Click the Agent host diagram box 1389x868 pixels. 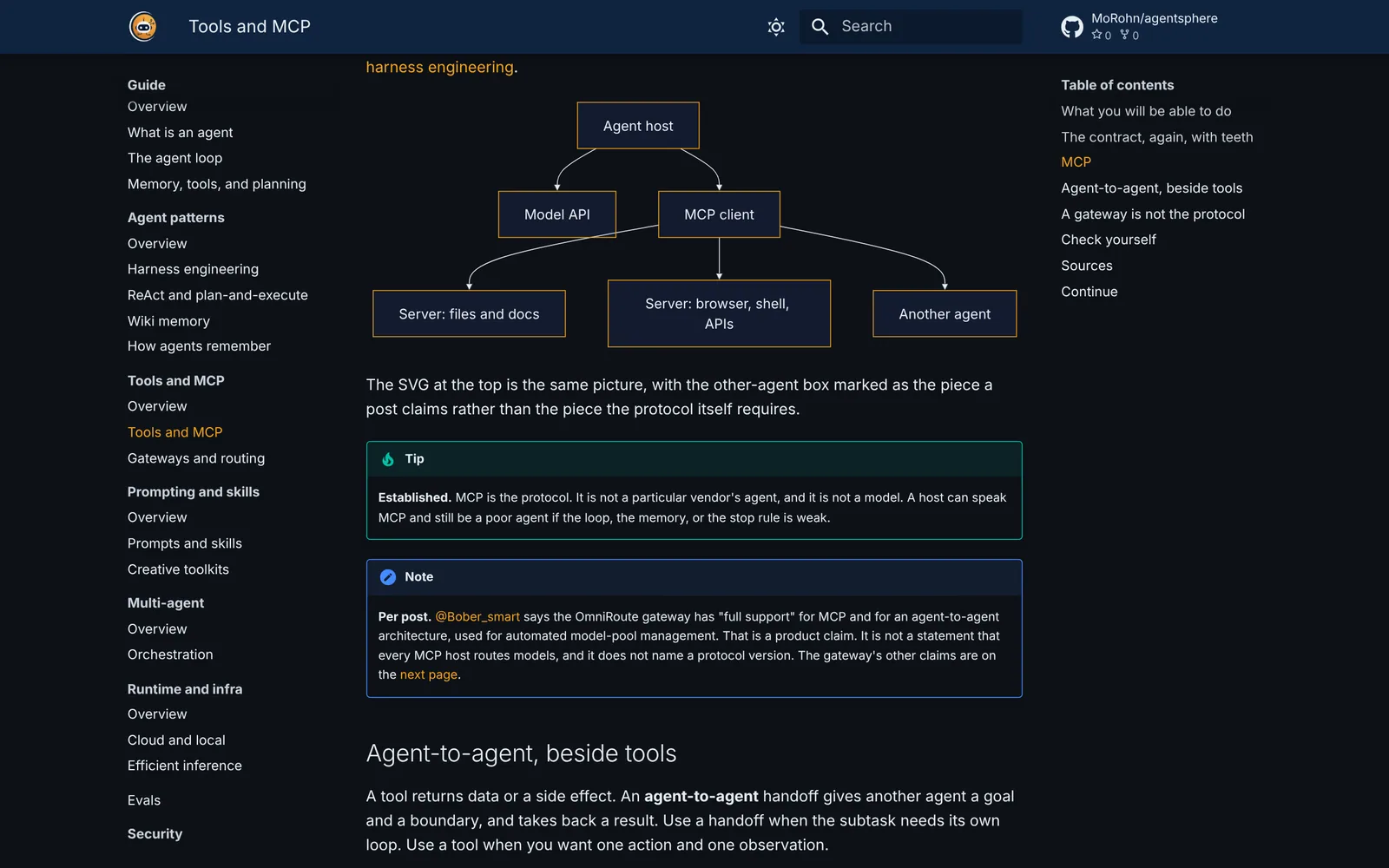[638, 126]
